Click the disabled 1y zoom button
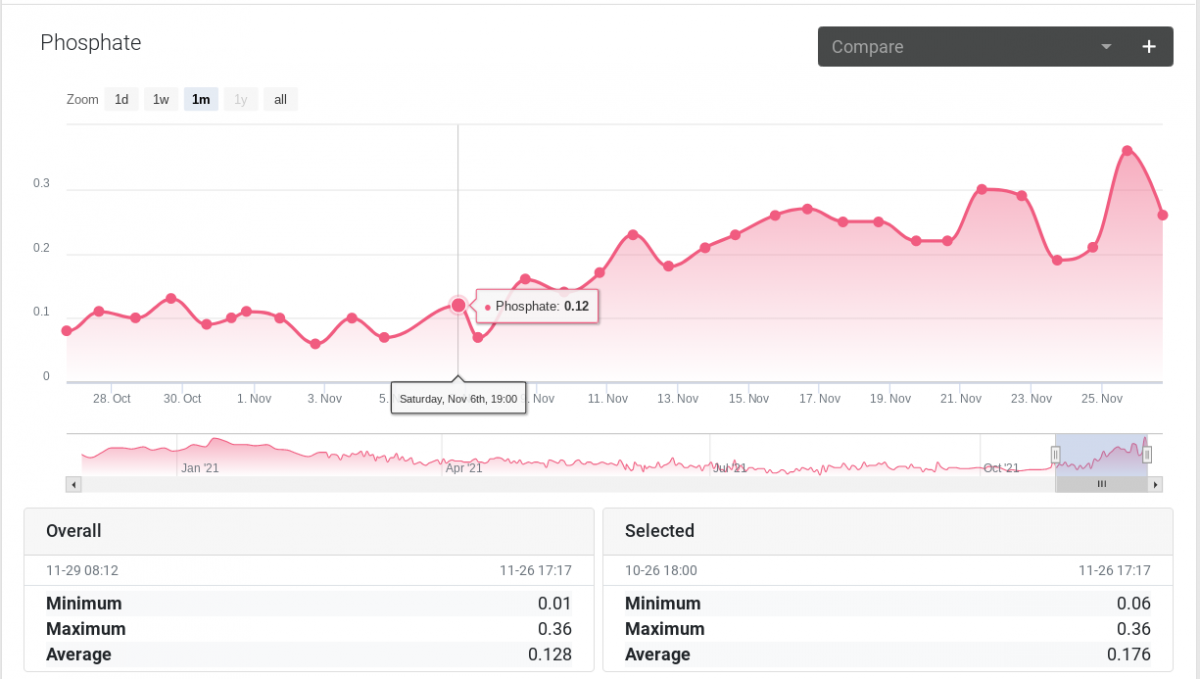Image resolution: width=1200 pixels, height=679 pixels. 241,99
